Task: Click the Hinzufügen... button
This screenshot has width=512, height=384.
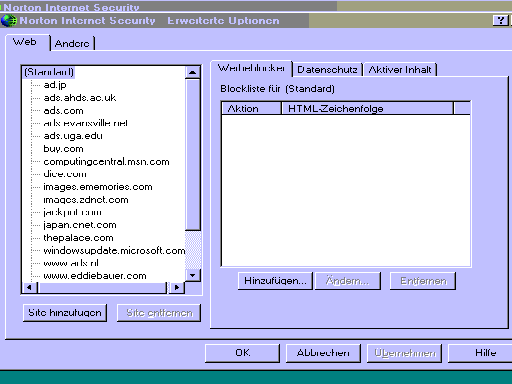Action: point(275,281)
